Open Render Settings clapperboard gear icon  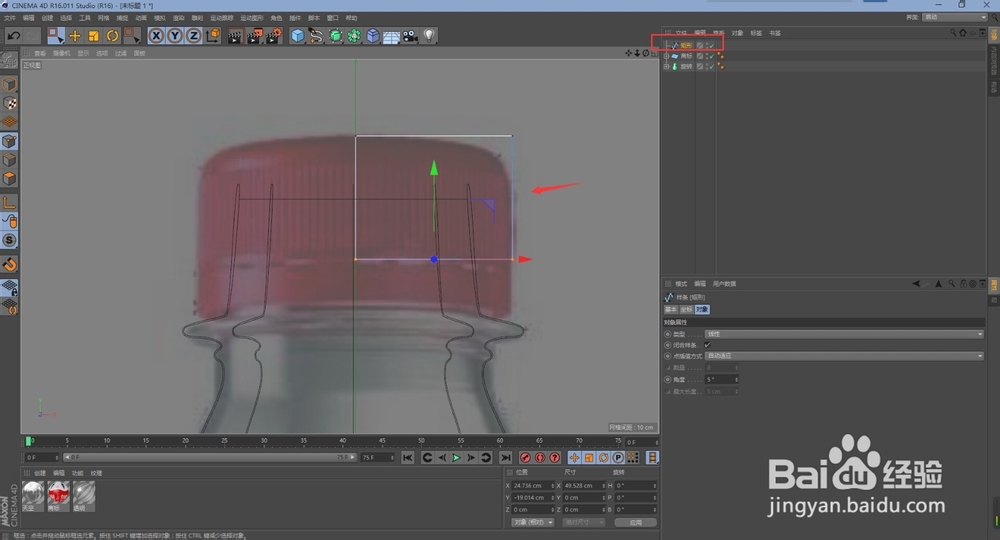[x=274, y=36]
